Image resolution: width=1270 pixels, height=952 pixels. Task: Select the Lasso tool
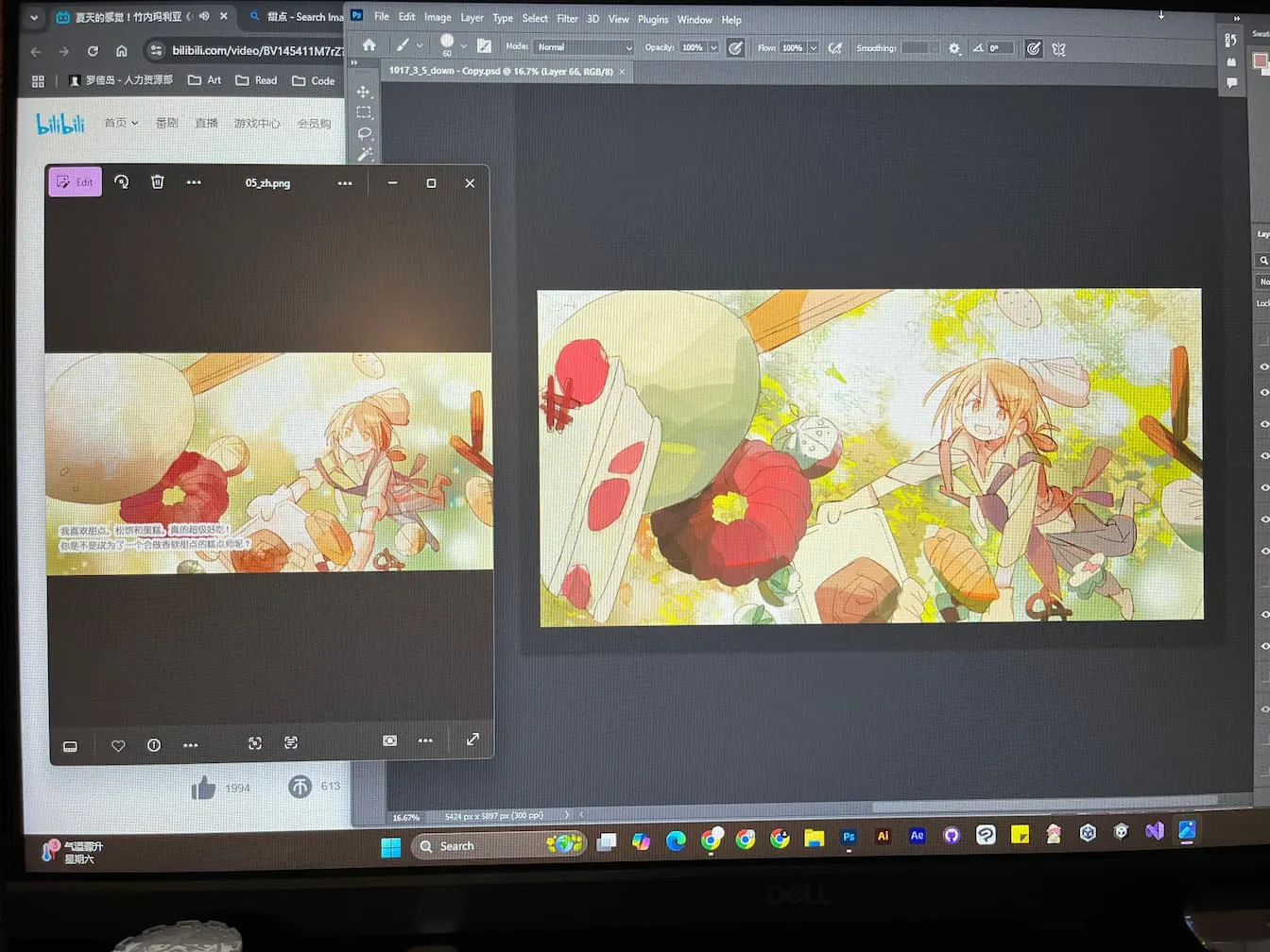(365, 133)
